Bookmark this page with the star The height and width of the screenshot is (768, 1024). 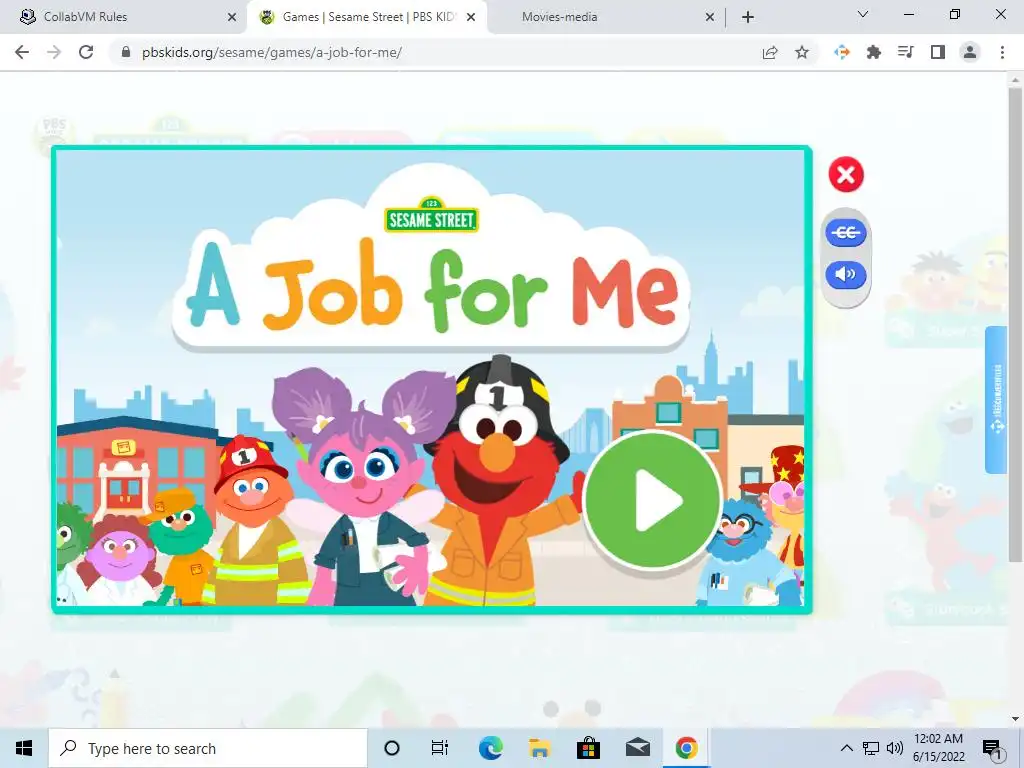802,52
